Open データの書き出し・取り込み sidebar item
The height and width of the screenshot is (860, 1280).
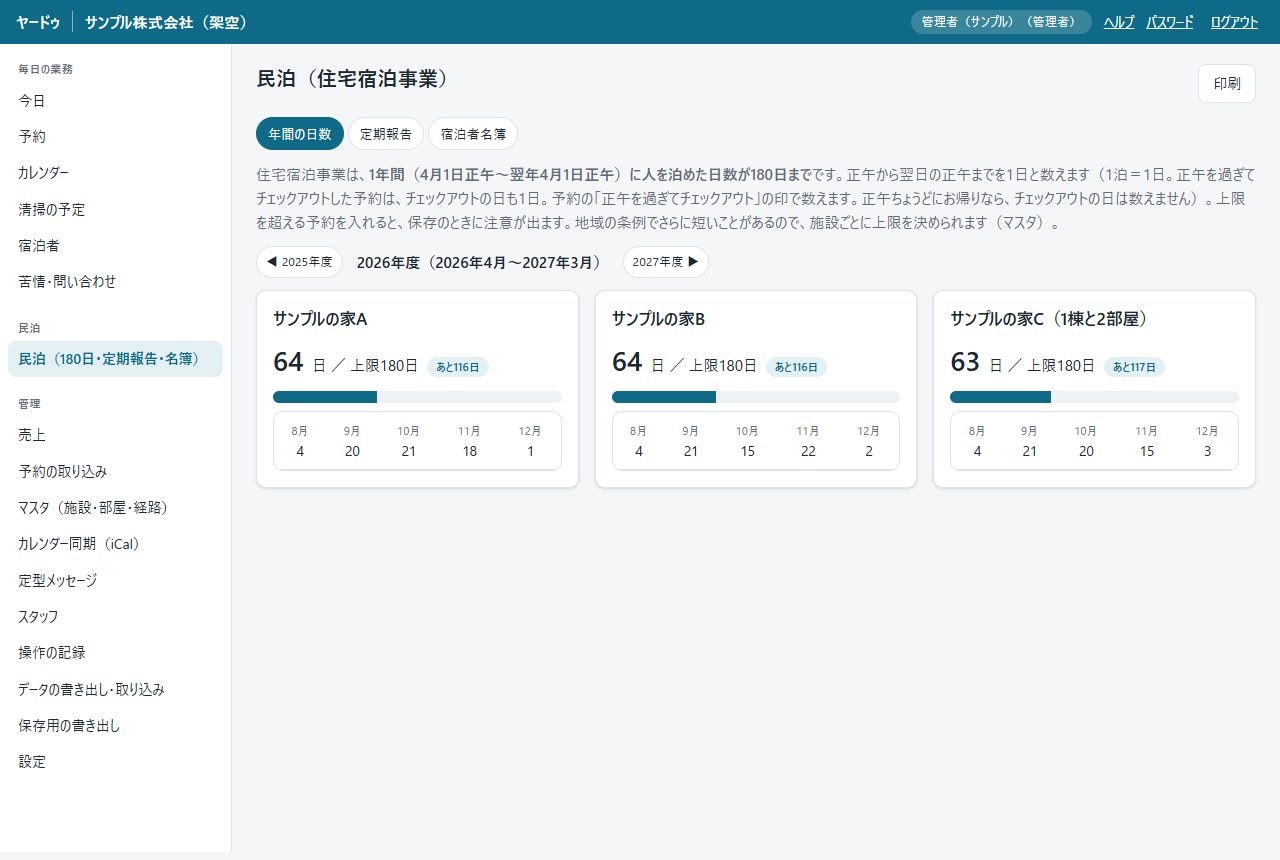[x=115, y=689]
